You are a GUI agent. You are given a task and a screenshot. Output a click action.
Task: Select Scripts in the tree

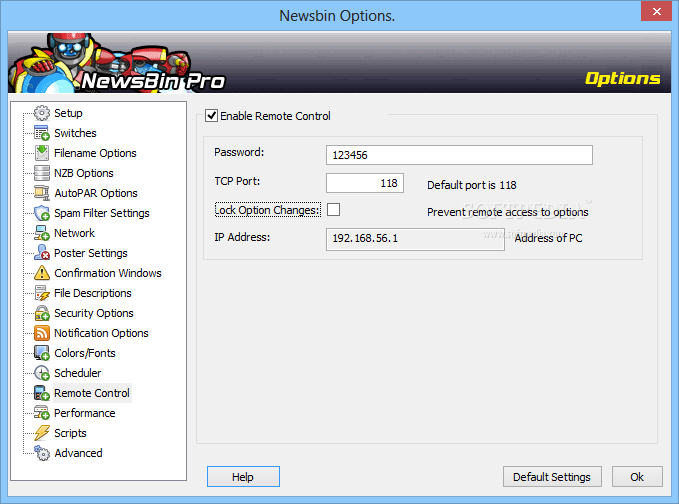pos(70,433)
